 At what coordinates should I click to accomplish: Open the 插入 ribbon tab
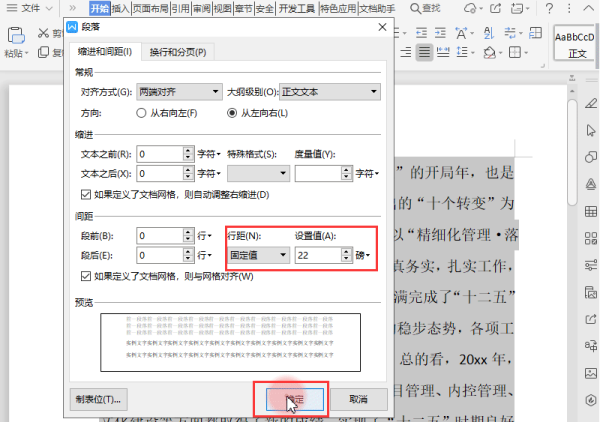pyautogui.click(x=121, y=8)
